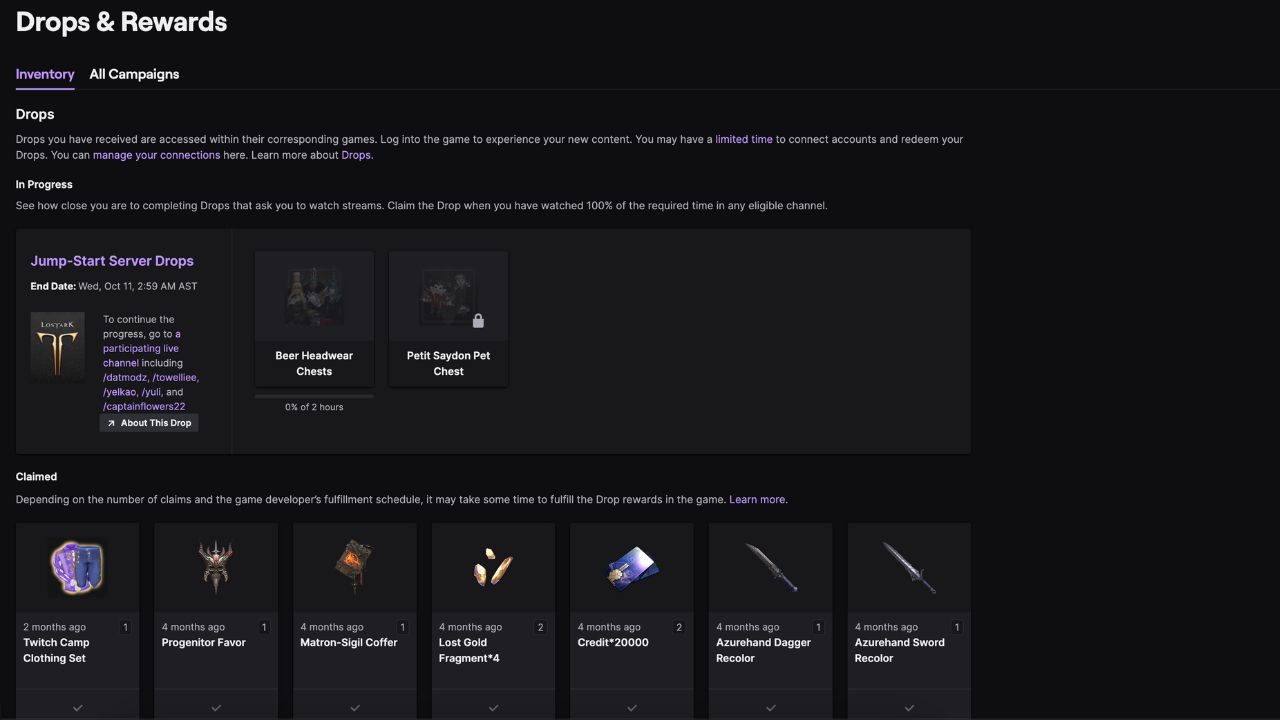Select the Beer Headwear Chests thumbnail
This screenshot has width=1280, height=720.
(314, 296)
